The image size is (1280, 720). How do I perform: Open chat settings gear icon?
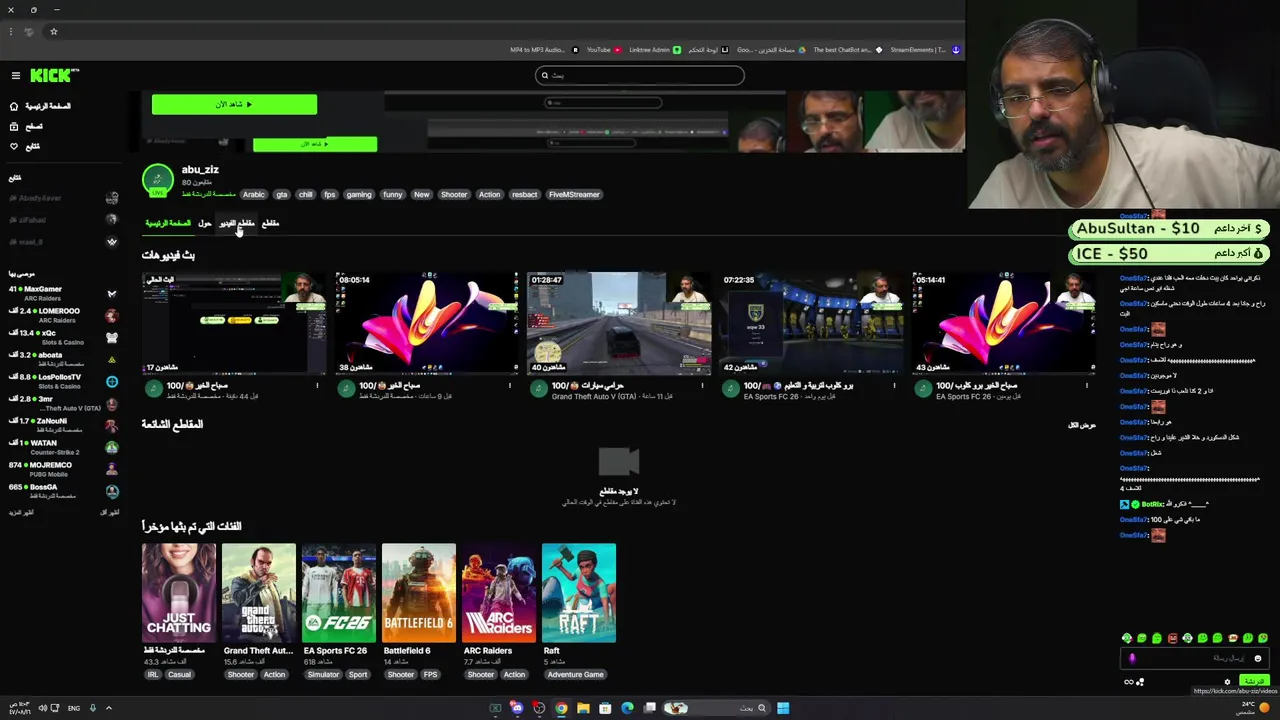(x=1228, y=682)
